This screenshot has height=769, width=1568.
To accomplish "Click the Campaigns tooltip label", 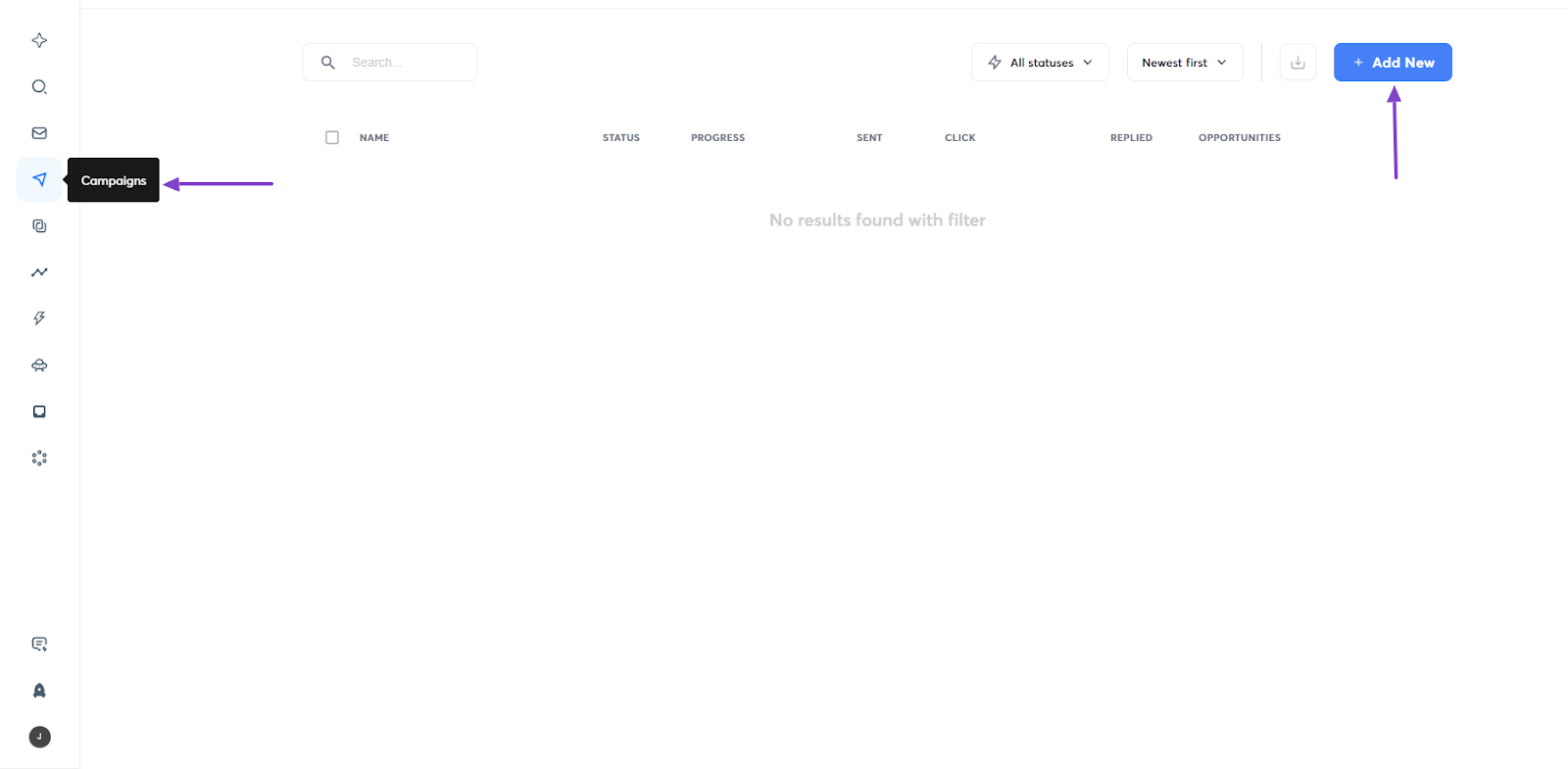I will [114, 180].
